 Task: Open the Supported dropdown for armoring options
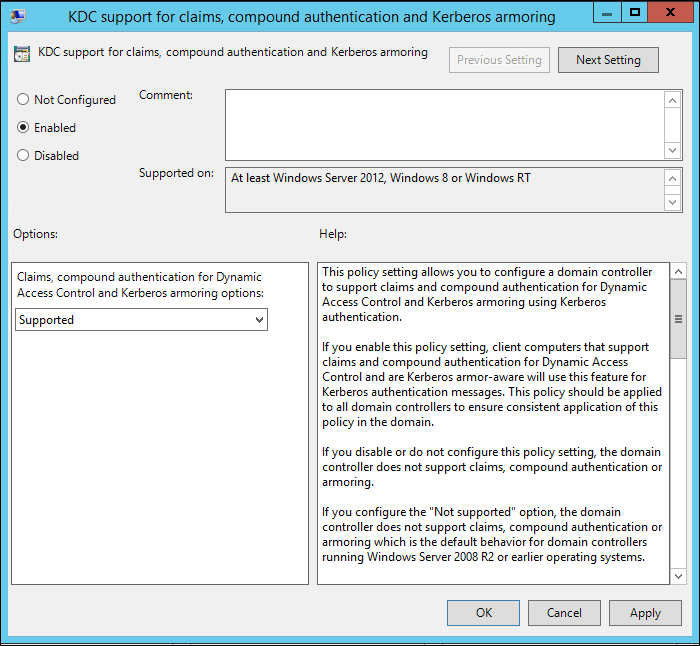coord(142,320)
